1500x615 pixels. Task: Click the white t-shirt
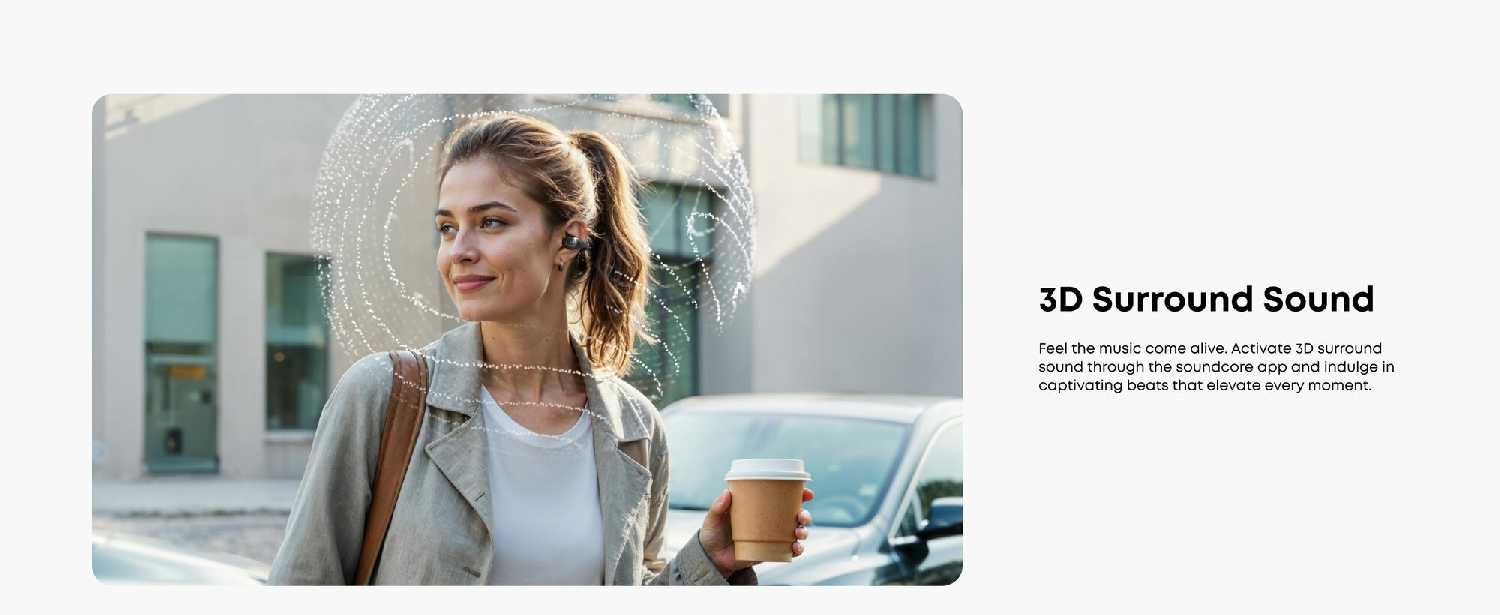(x=540, y=490)
